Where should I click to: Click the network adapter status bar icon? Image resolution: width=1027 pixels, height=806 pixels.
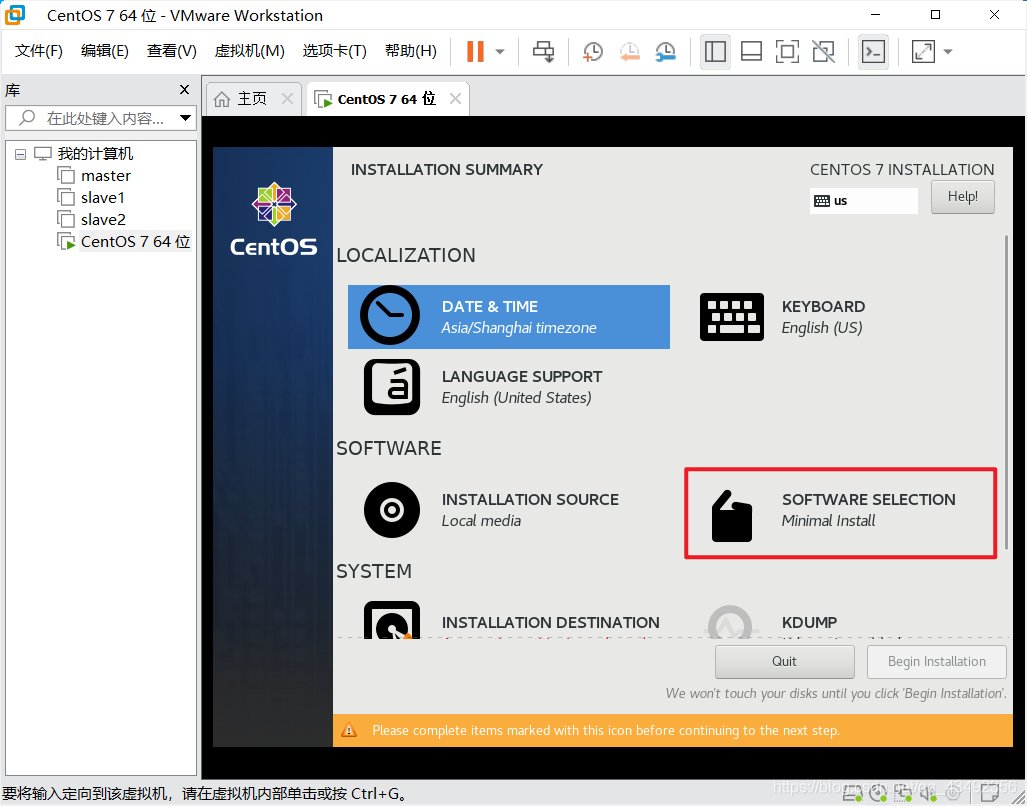pyautogui.click(x=904, y=794)
